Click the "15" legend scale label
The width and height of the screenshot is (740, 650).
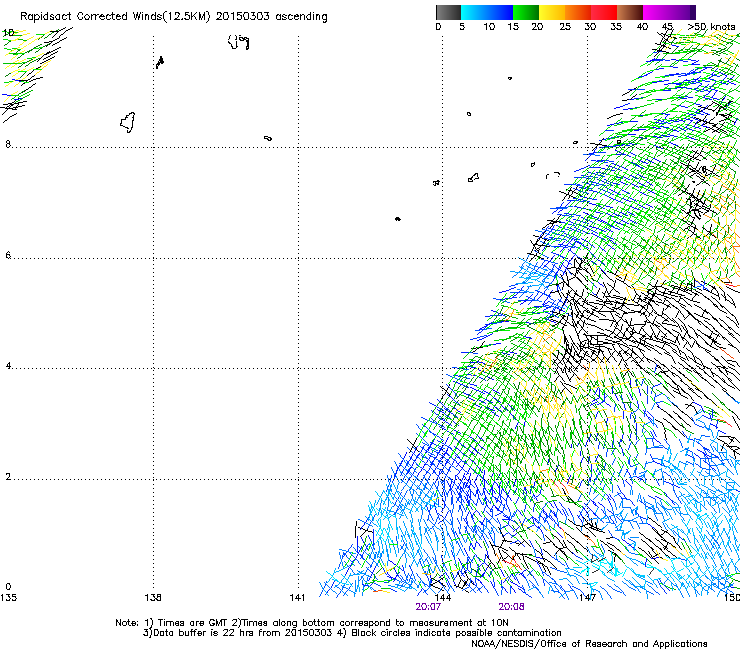(x=513, y=27)
